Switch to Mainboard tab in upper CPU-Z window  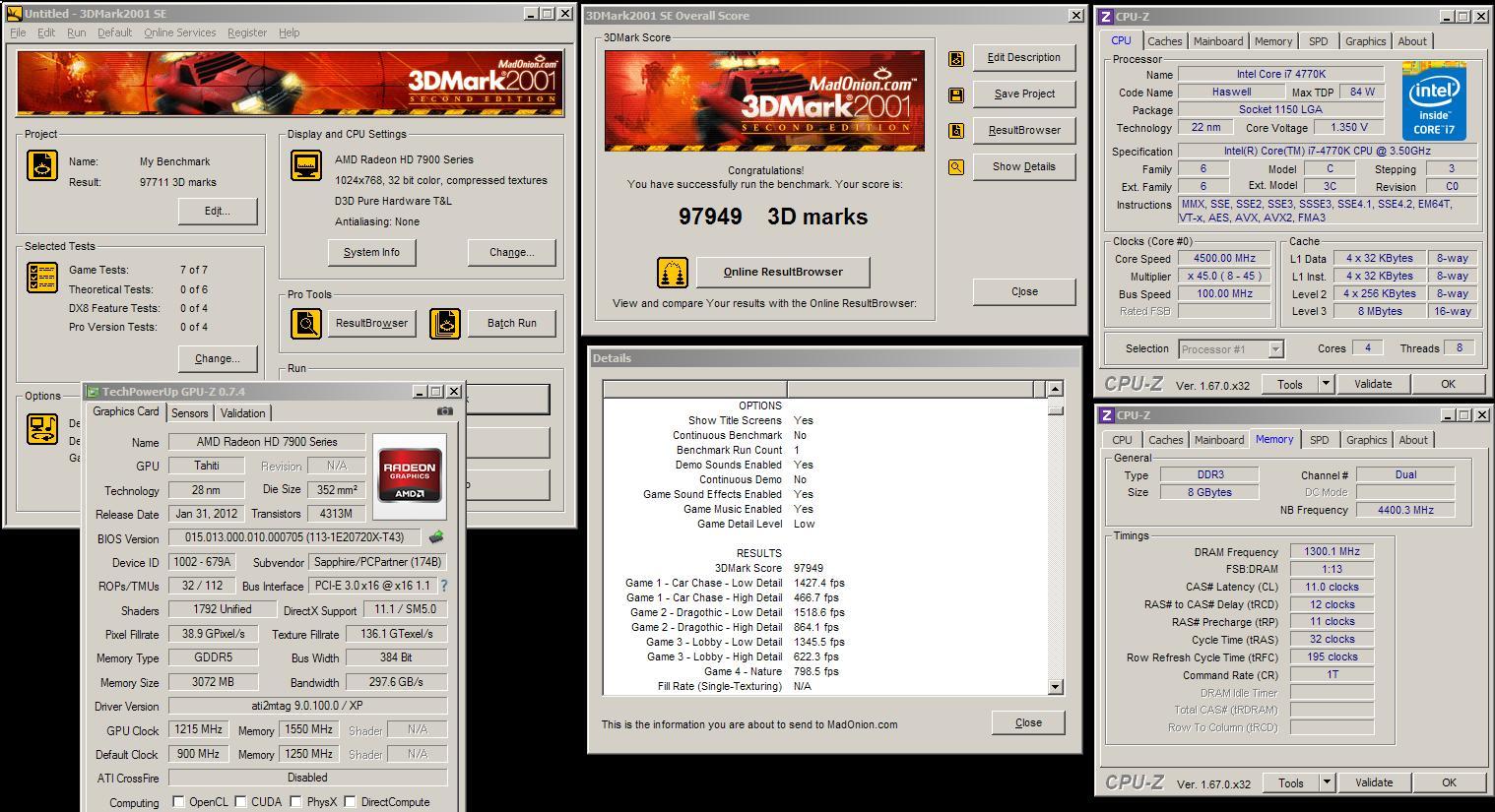(x=1218, y=41)
